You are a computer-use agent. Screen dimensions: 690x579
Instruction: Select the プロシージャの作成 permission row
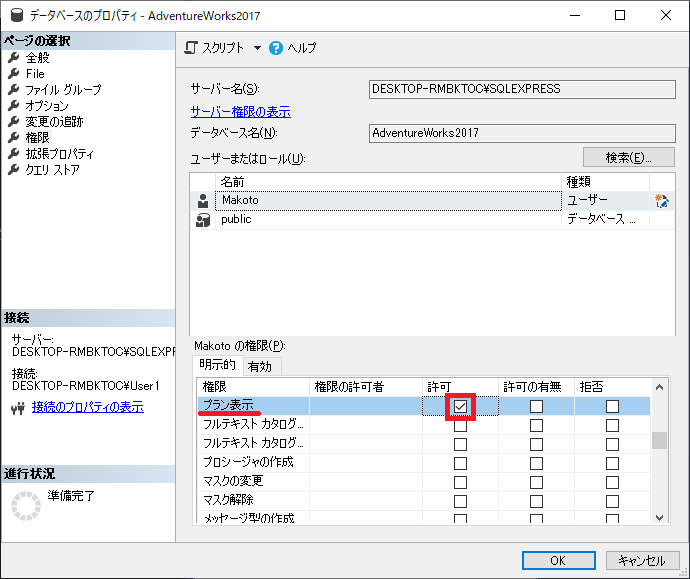coord(423,463)
